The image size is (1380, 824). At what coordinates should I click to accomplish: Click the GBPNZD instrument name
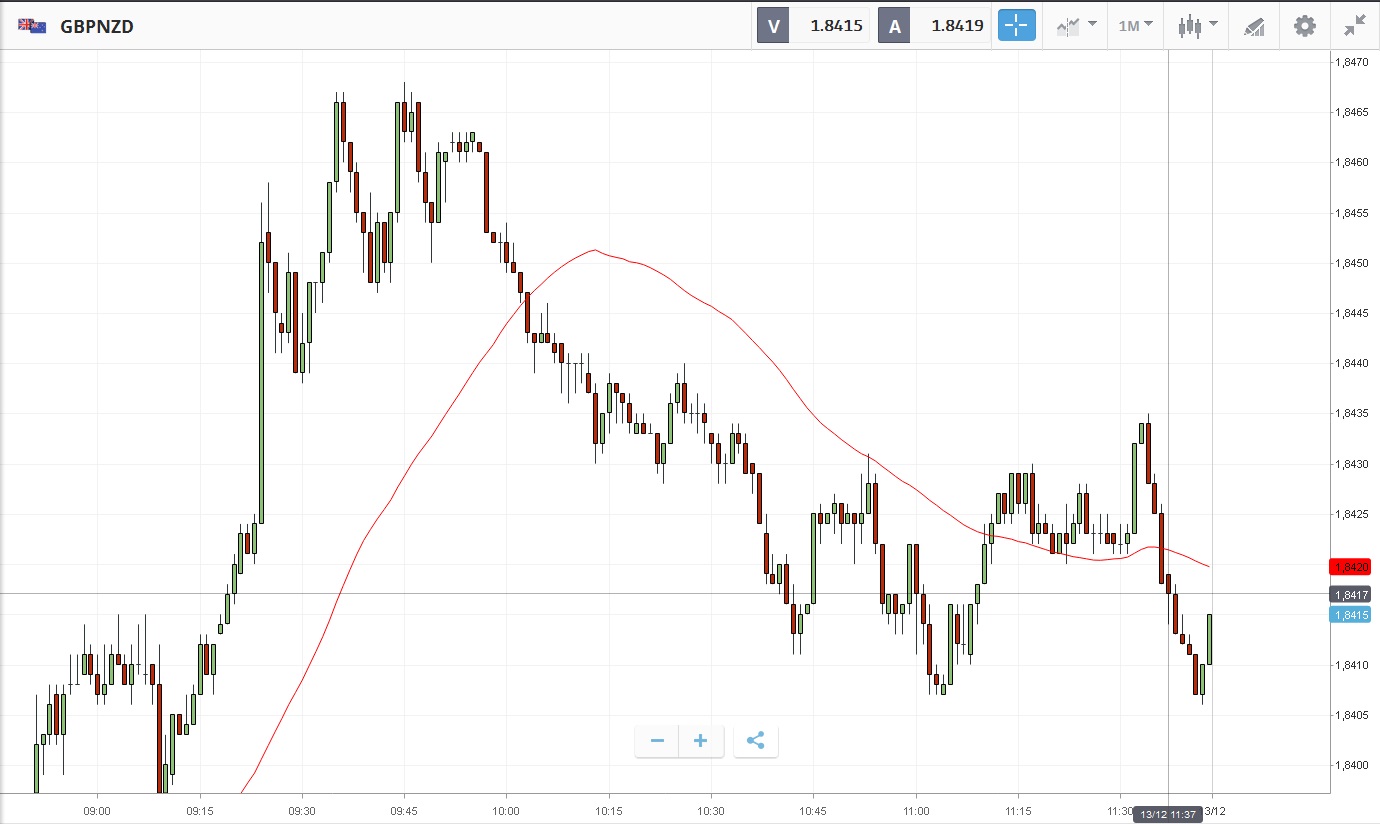pos(97,27)
